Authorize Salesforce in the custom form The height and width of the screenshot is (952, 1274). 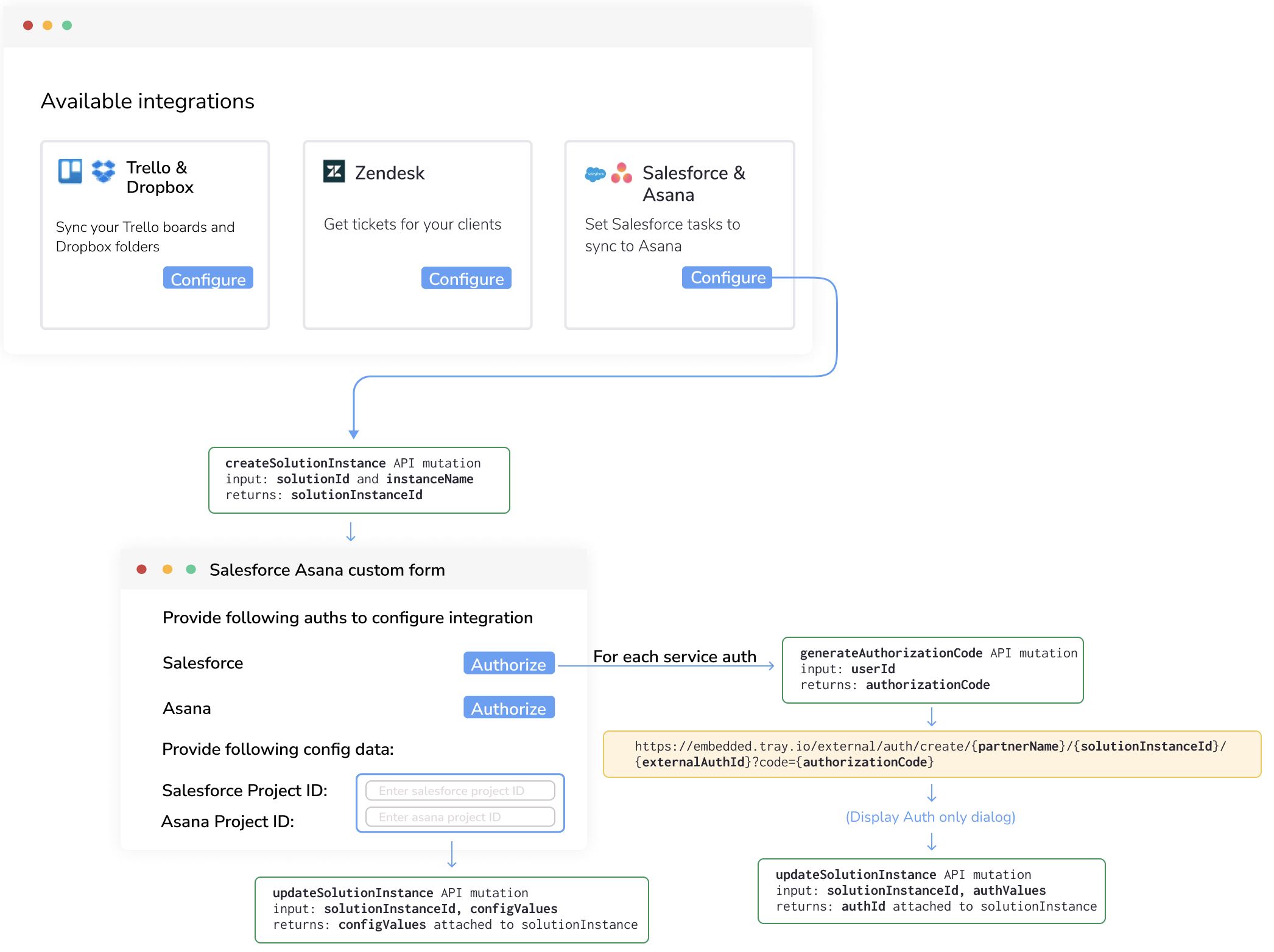[x=509, y=663]
